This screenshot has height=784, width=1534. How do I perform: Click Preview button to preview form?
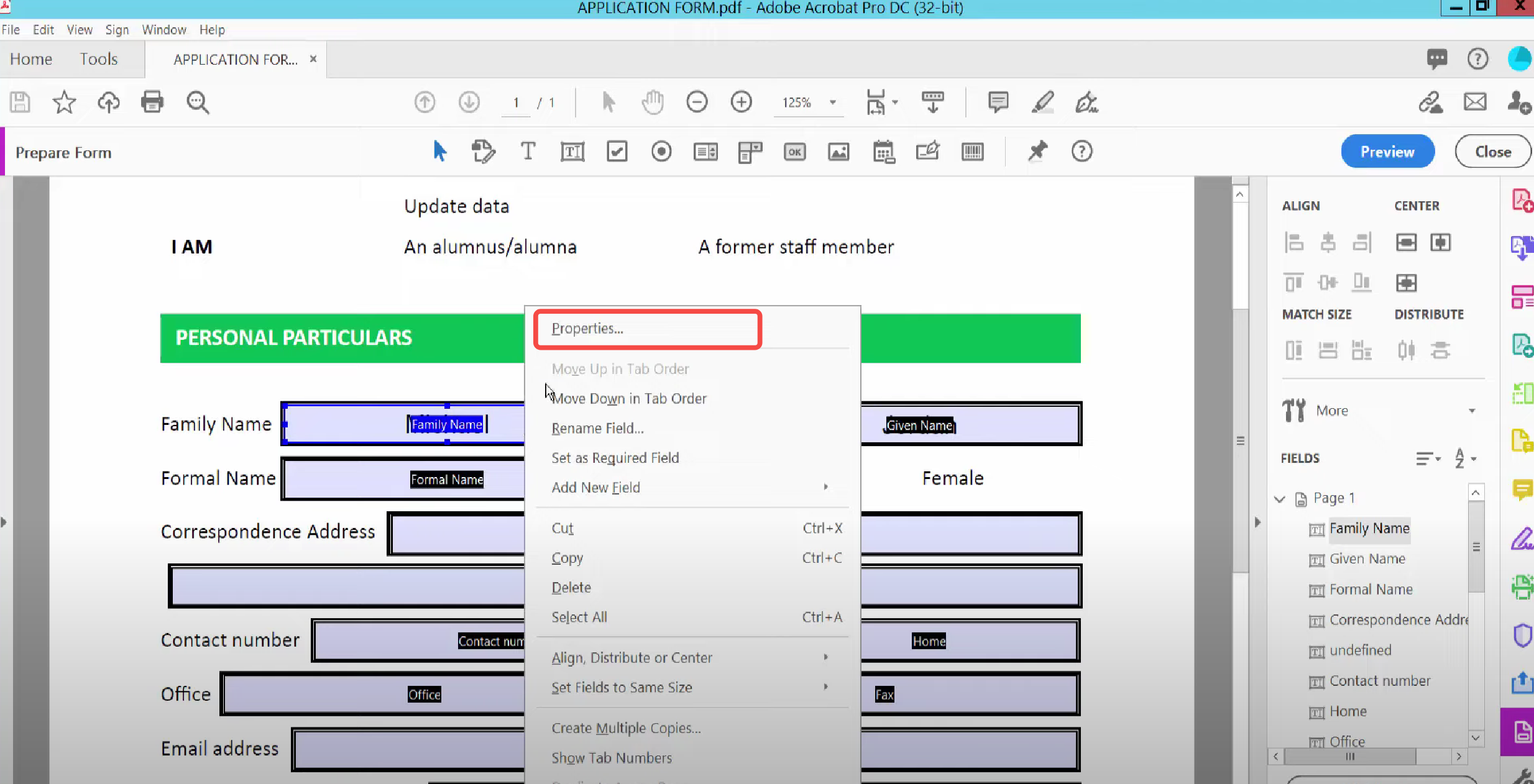[1388, 151]
